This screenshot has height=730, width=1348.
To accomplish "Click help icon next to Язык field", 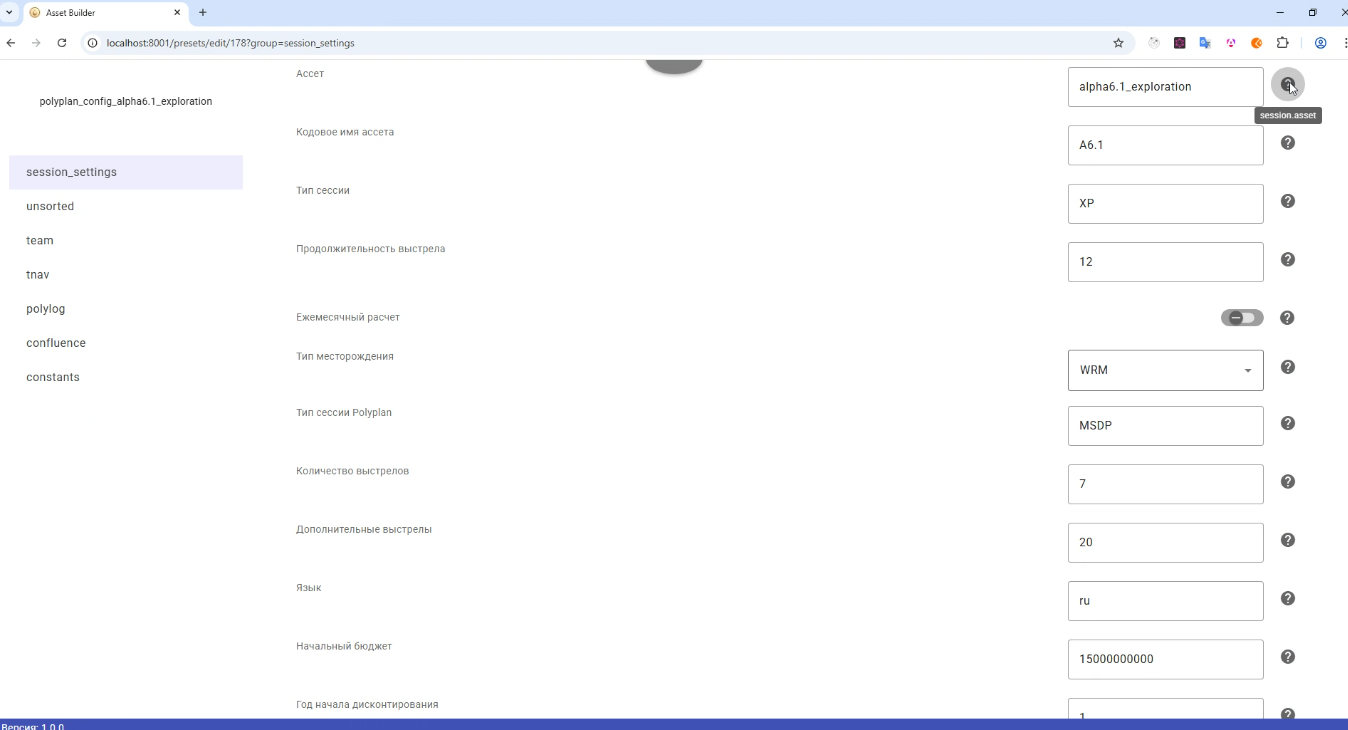I will pos(1288,599).
